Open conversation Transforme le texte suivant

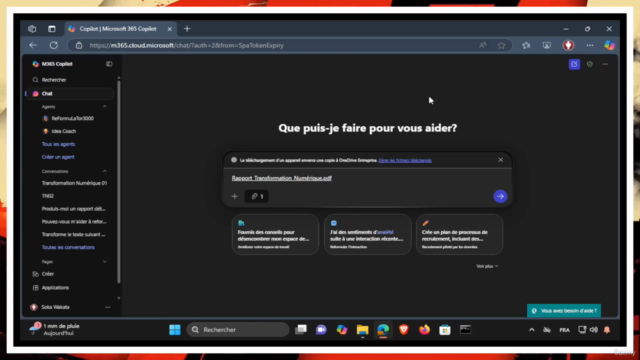click(73, 235)
